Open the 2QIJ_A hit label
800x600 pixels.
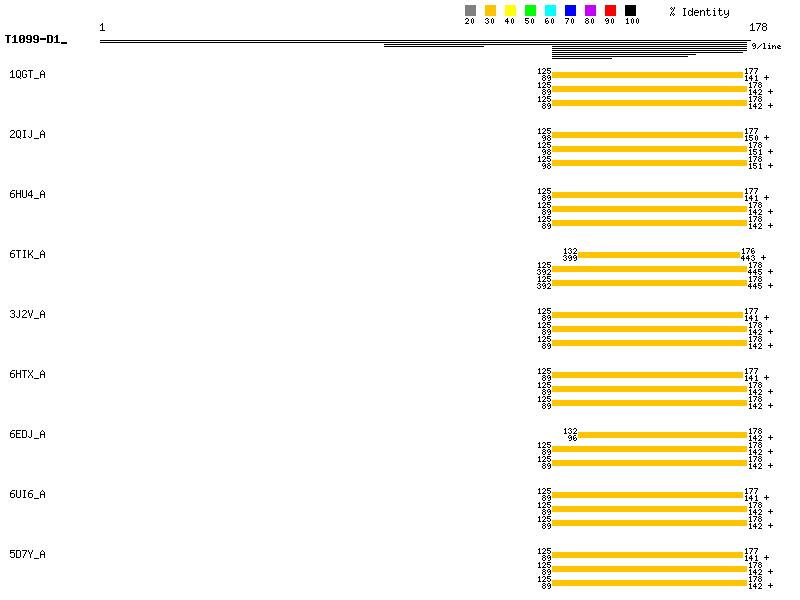pos(27,135)
